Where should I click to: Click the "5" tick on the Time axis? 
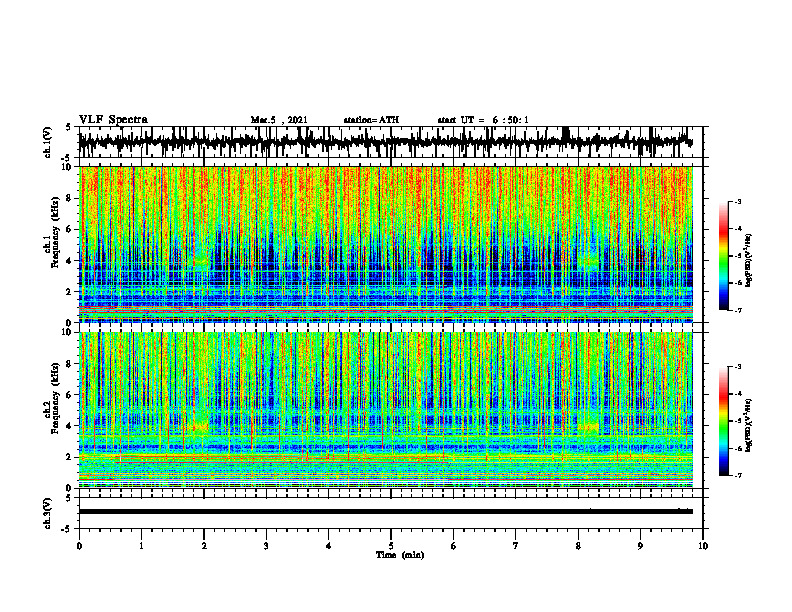(x=391, y=546)
